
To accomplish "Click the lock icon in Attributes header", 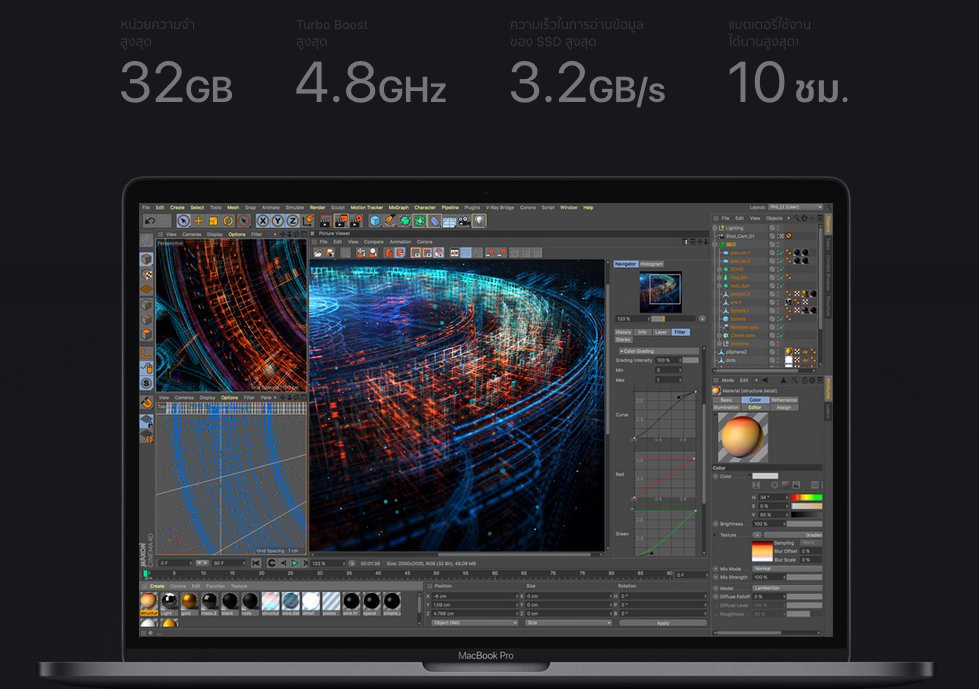I will click(805, 380).
